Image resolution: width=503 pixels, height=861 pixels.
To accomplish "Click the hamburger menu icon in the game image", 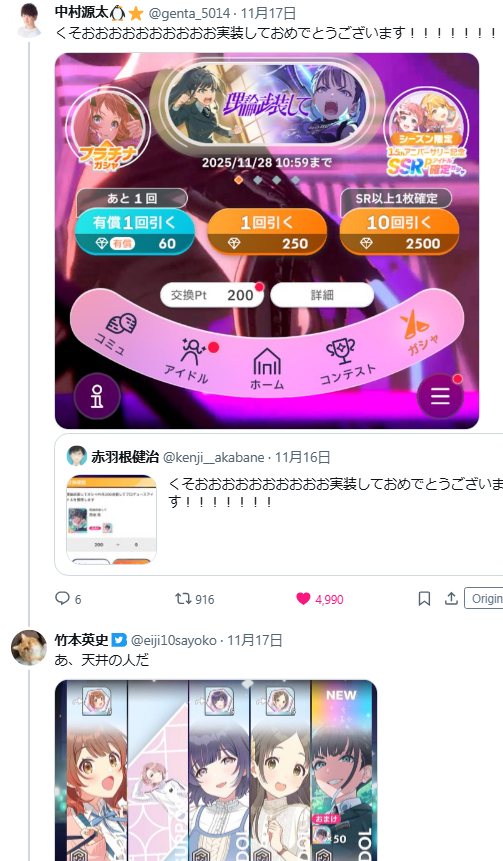I will [x=440, y=395].
